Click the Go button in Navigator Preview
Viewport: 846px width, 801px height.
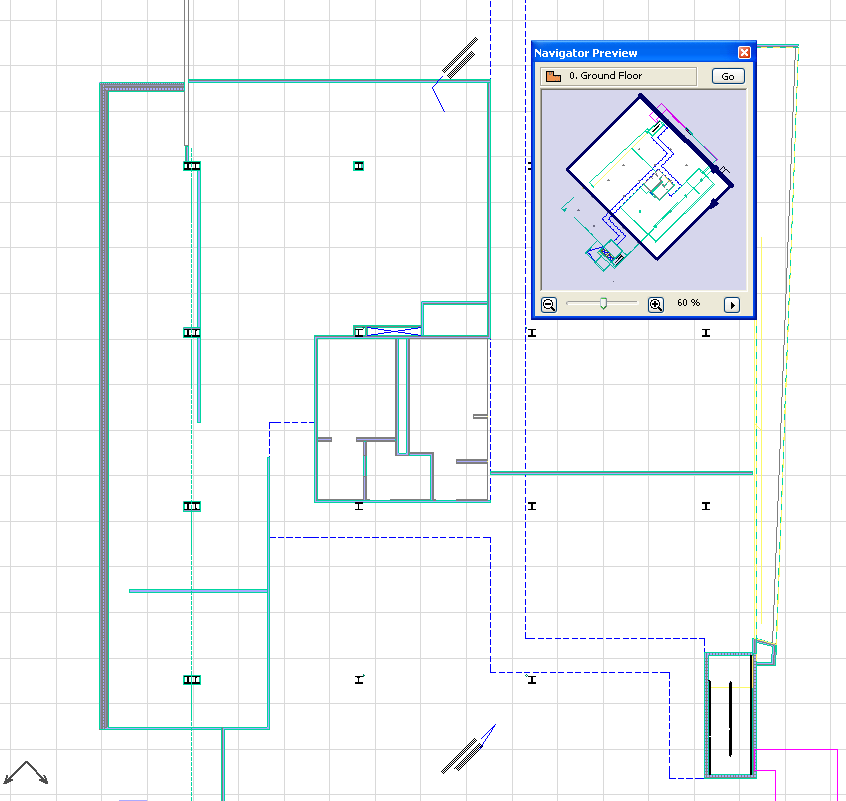[x=728, y=76]
